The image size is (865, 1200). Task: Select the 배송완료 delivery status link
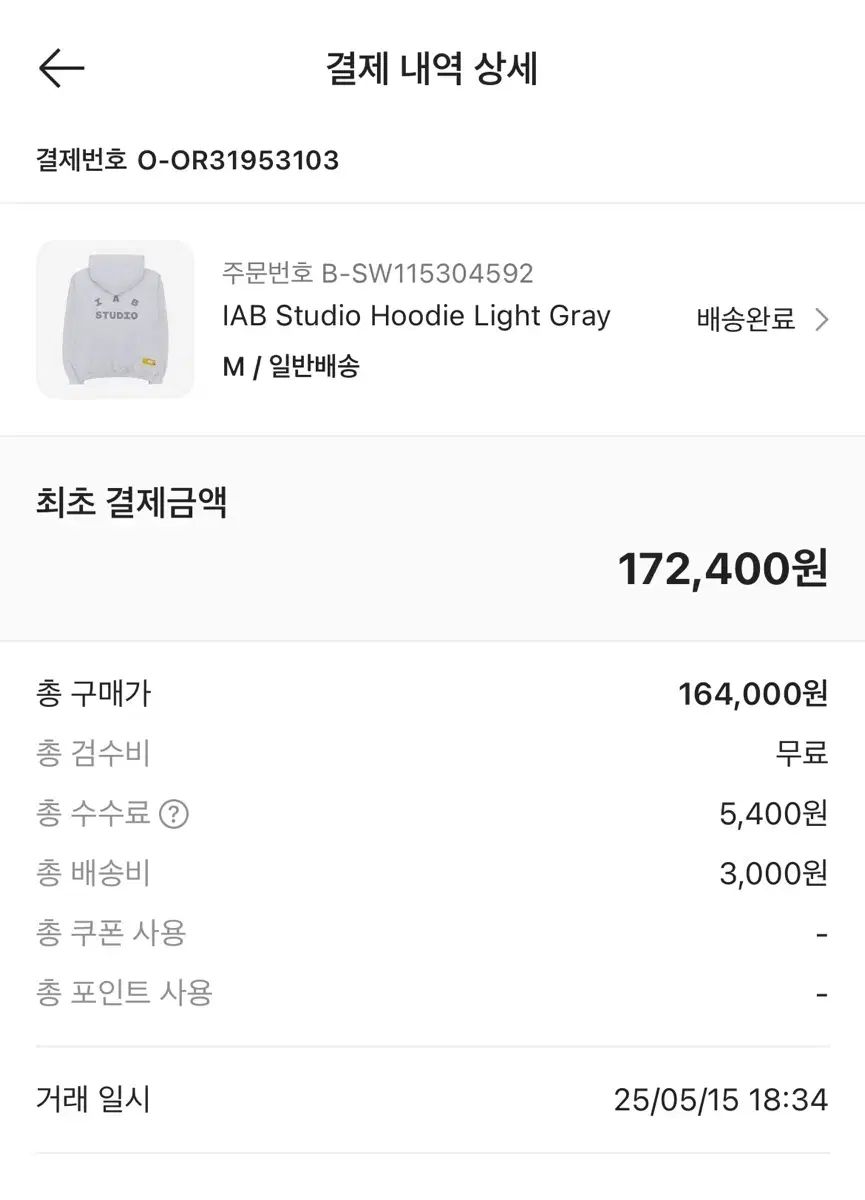tap(746, 320)
